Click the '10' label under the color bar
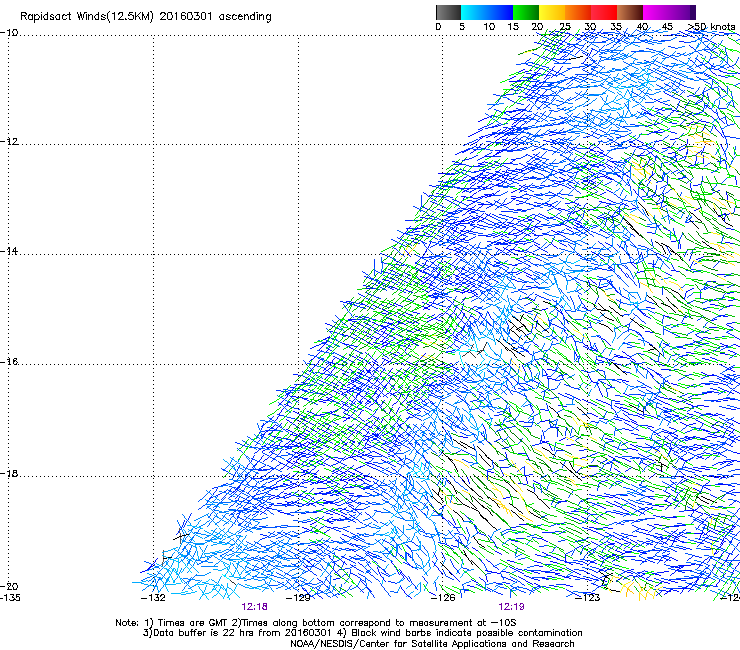Image resolution: width=740 pixels, height=650 pixels. [x=489, y=27]
